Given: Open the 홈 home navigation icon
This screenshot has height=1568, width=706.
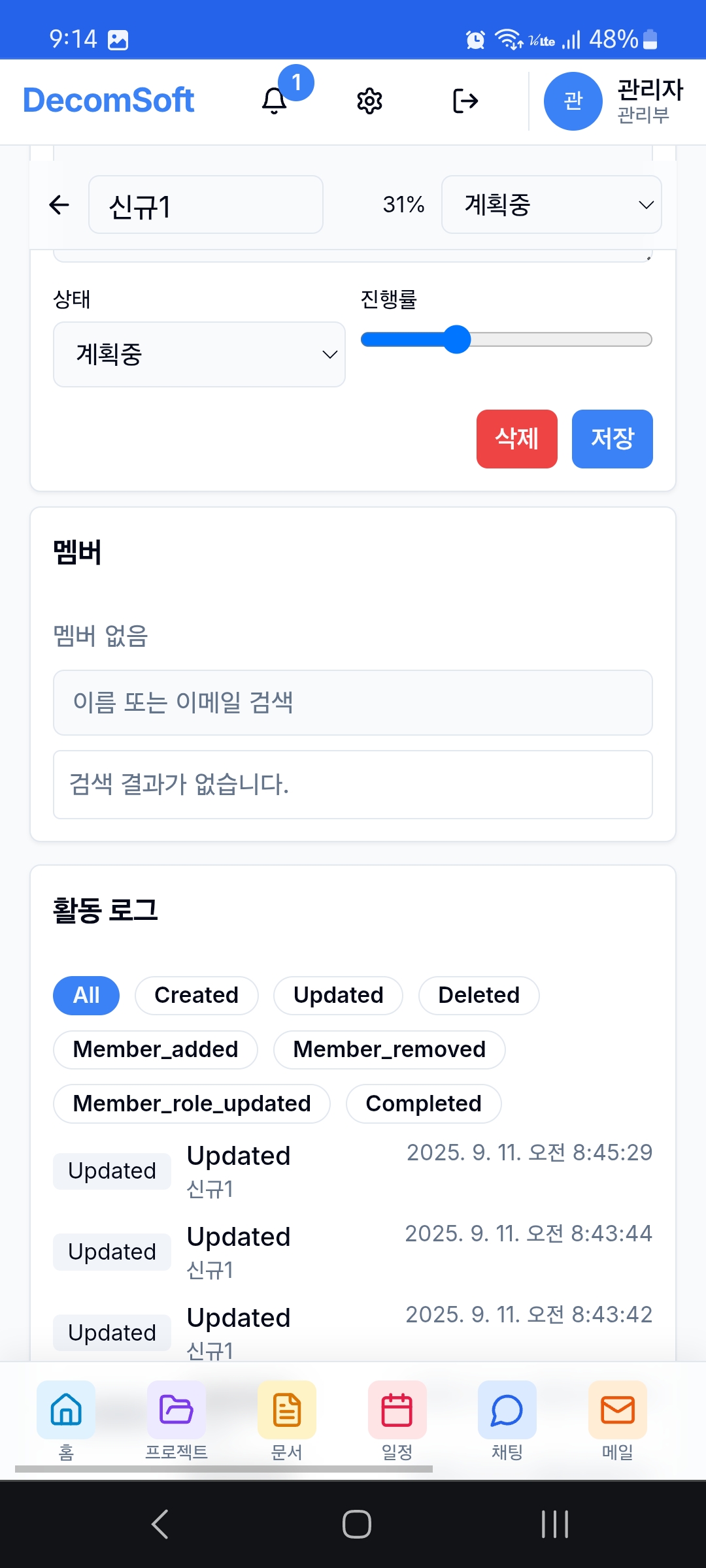Looking at the screenshot, I should point(66,1409).
